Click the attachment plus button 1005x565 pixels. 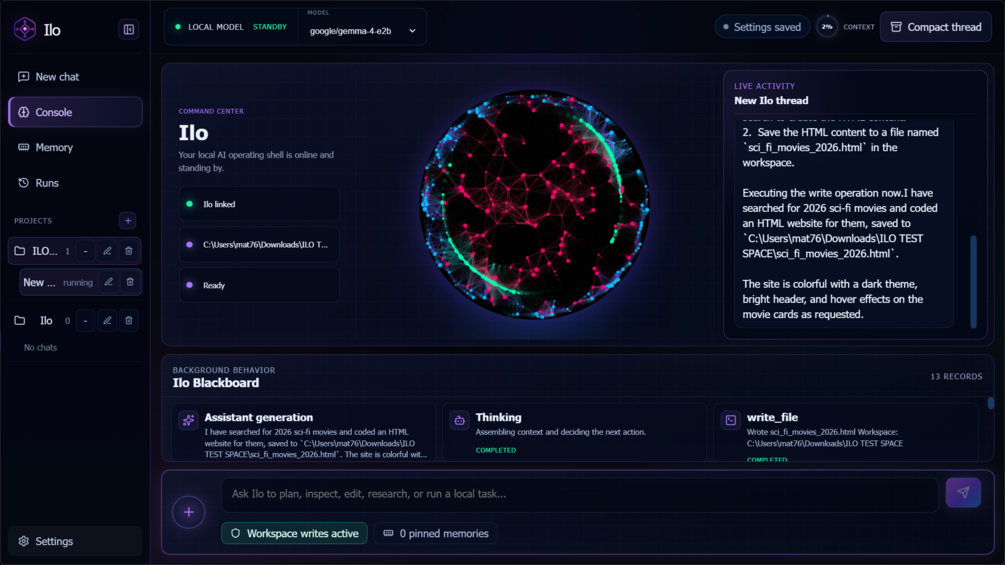tap(188, 512)
